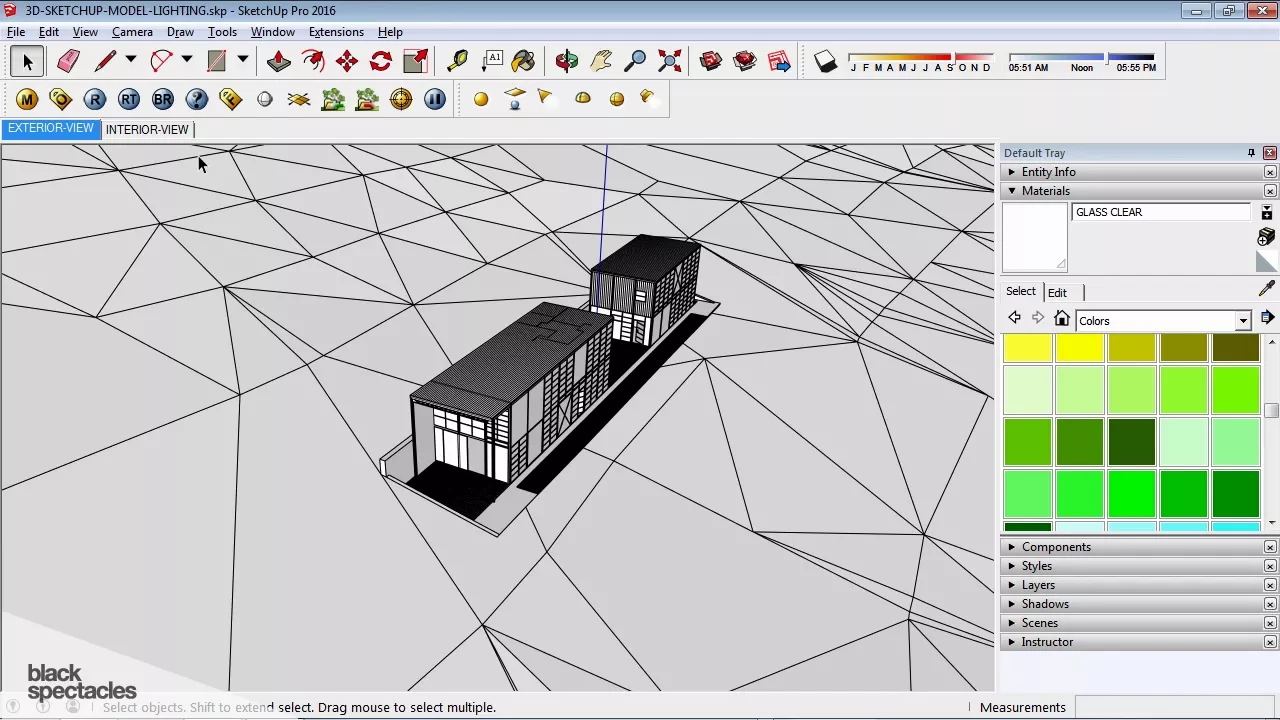1280x720 pixels.
Task: Pick the Pan hand tool
Action: pos(601,62)
